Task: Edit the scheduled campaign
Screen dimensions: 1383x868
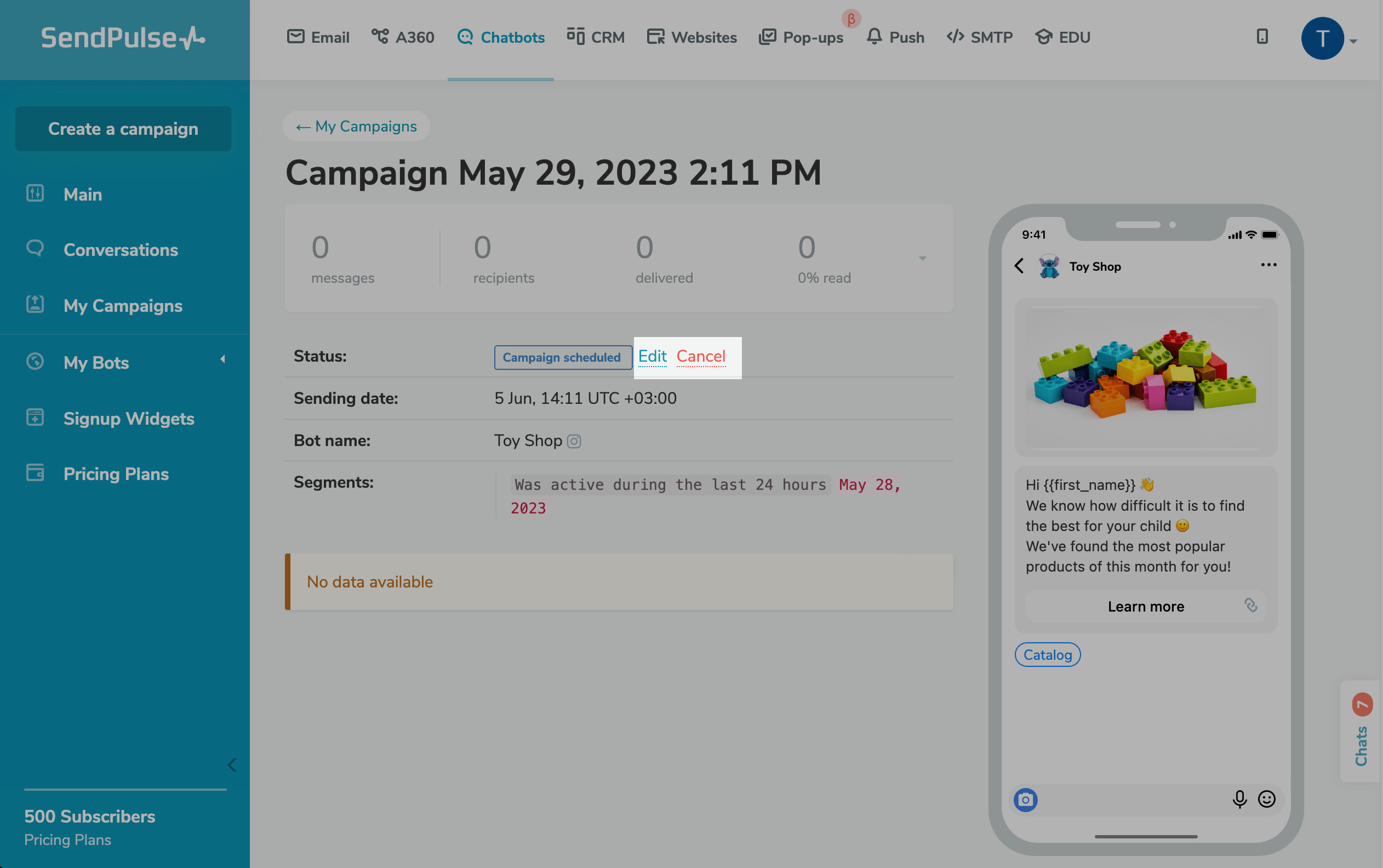Action: [652, 357]
